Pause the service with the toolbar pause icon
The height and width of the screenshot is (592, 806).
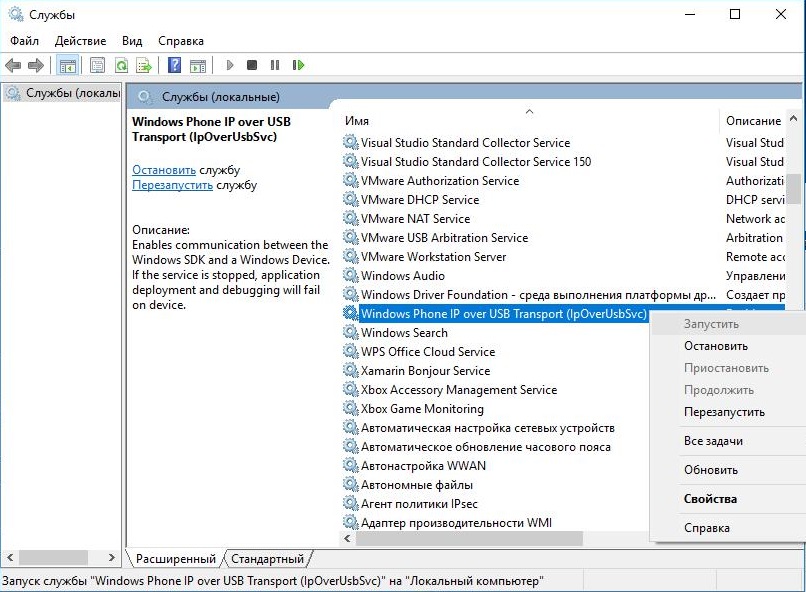[x=275, y=65]
